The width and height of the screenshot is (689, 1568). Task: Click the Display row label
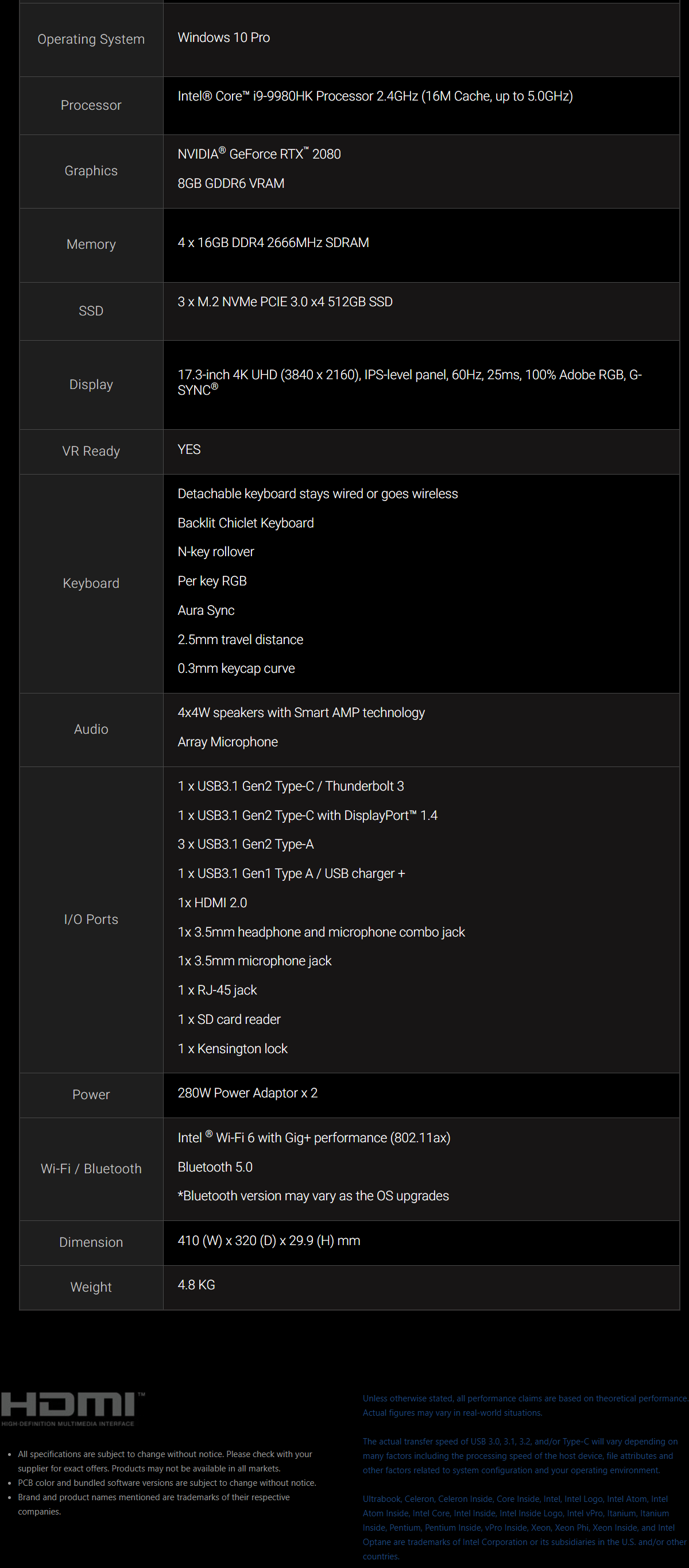pyautogui.click(x=91, y=385)
